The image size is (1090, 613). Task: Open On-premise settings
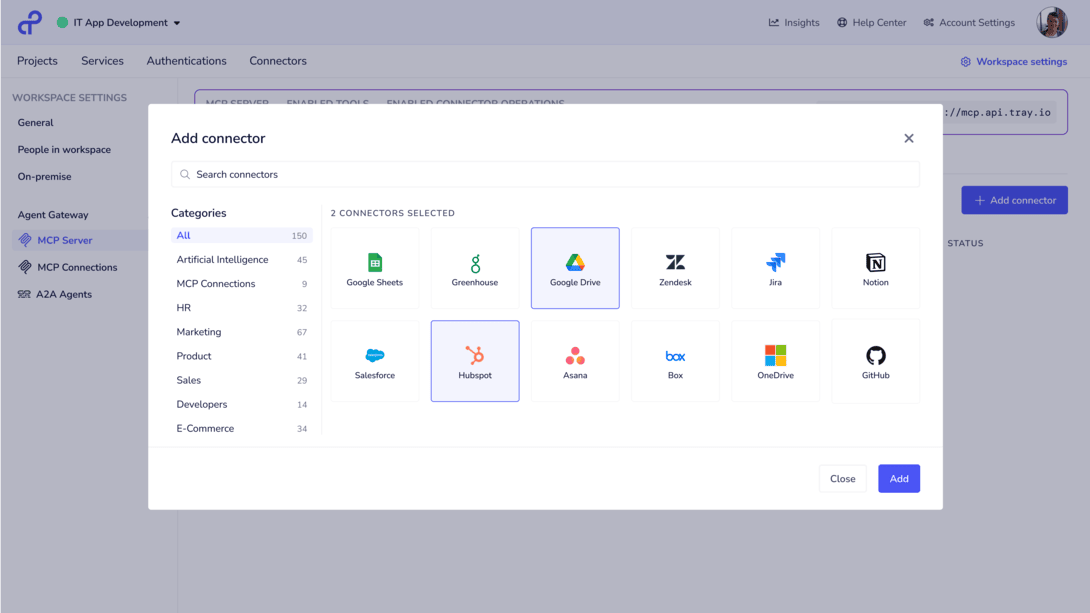coord(44,177)
